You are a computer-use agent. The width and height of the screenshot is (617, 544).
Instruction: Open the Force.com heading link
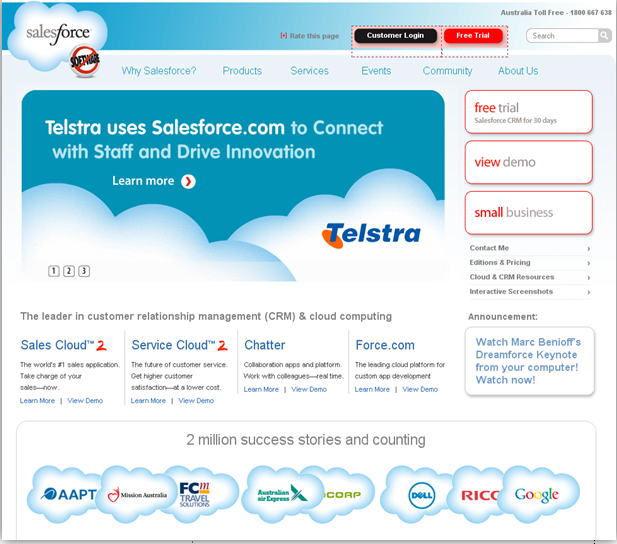[x=385, y=345]
